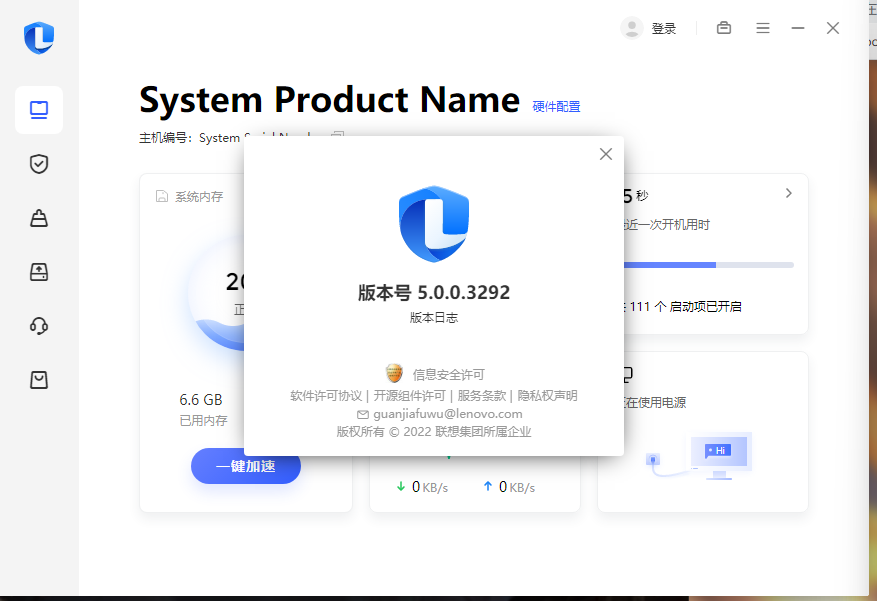The image size is (877, 601).
Task: Open the 软件许可协议 link
Action: (326, 396)
